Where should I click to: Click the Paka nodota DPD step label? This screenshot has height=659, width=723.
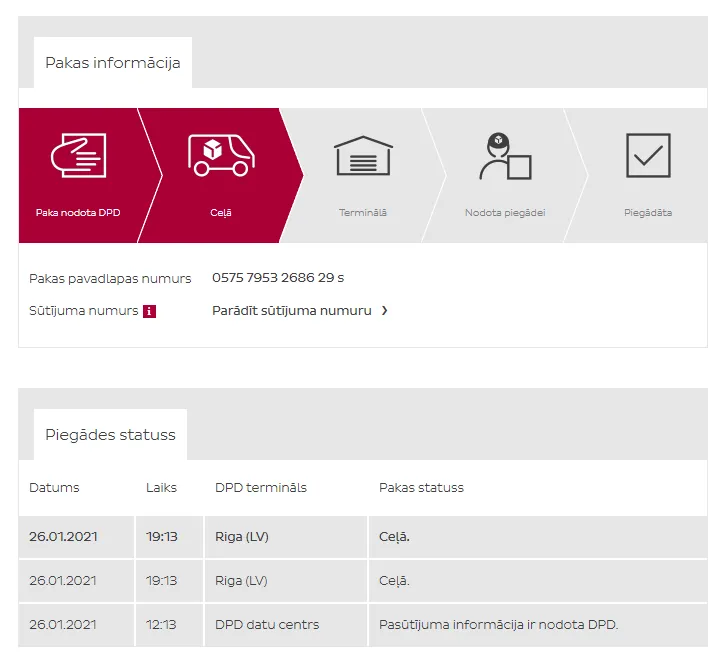point(78,213)
